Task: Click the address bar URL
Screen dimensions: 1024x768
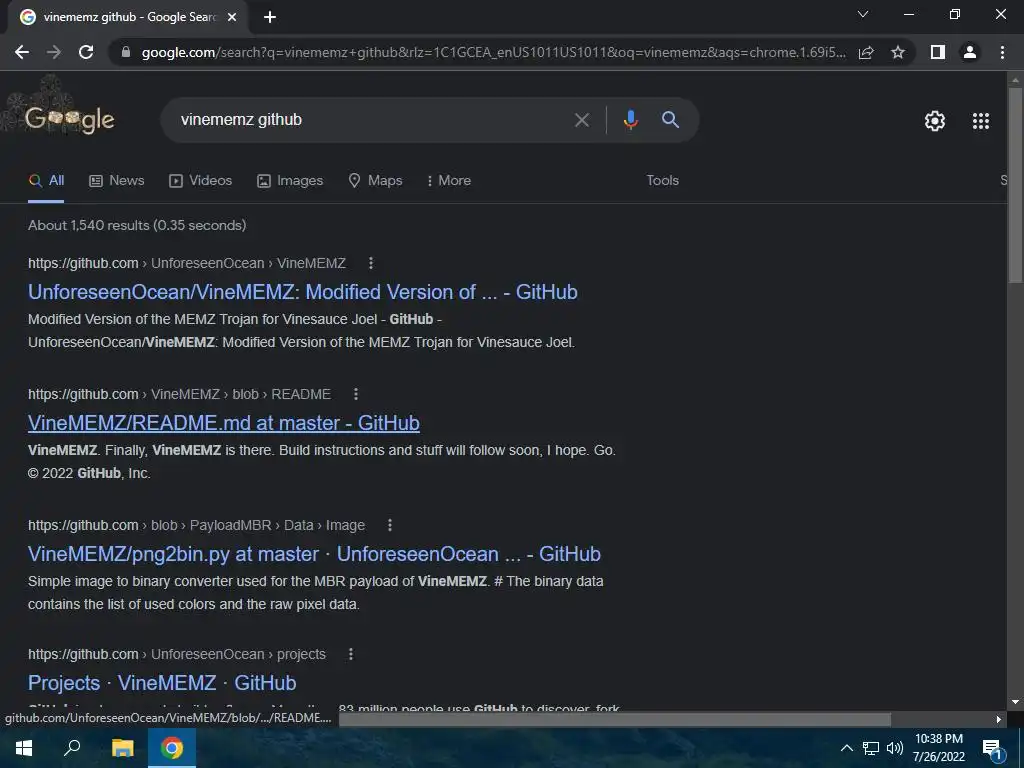Action: coord(493,52)
